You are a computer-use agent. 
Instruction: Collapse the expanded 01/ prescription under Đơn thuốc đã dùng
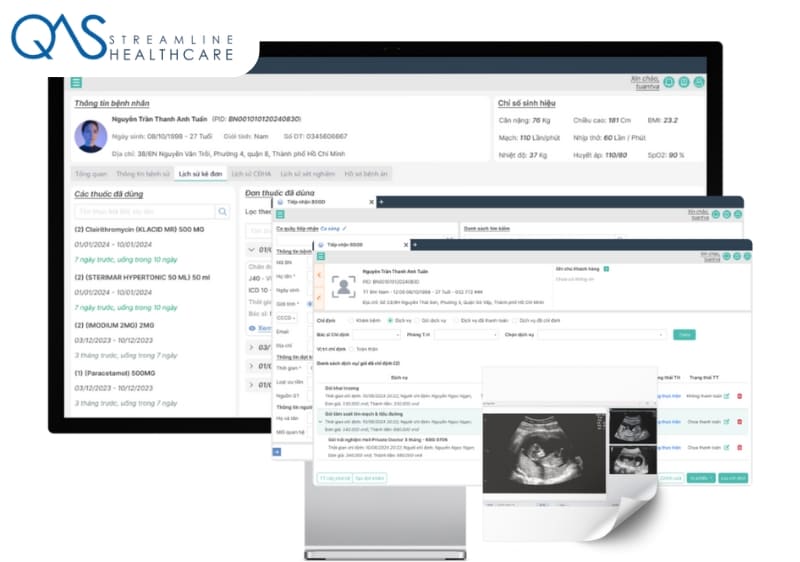(x=252, y=250)
